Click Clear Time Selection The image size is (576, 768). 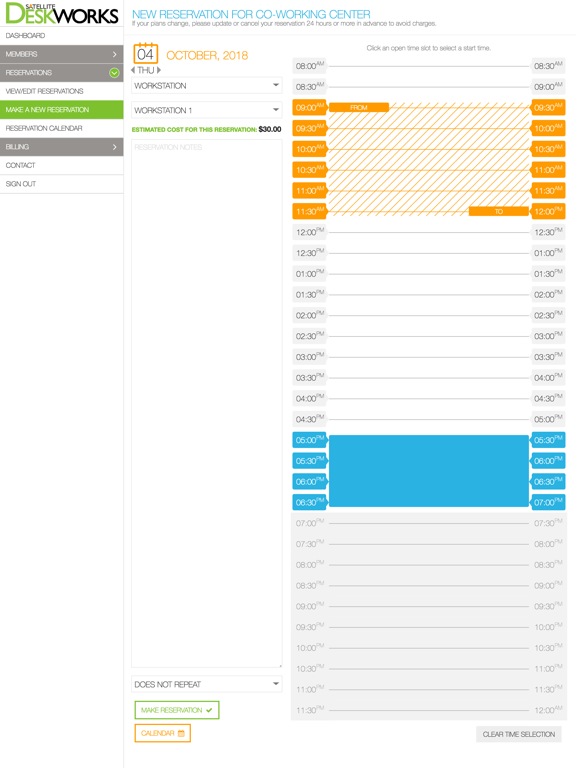click(x=519, y=734)
